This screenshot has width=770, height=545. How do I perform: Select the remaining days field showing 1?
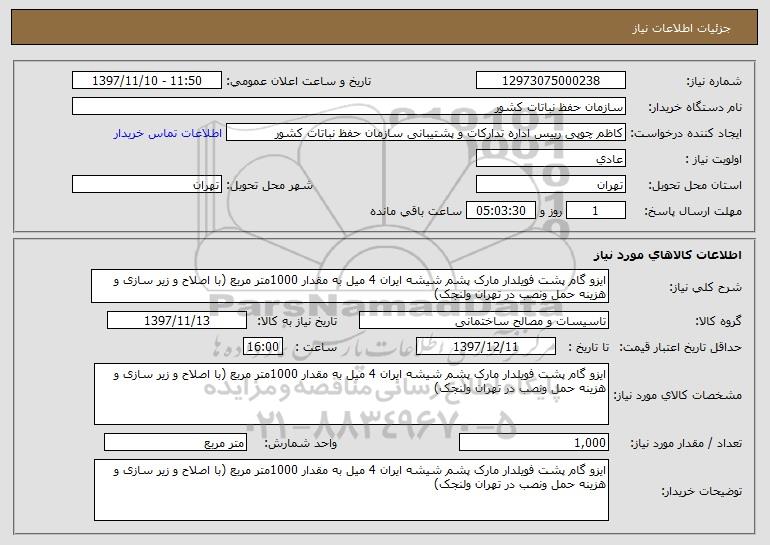tap(596, 211)
